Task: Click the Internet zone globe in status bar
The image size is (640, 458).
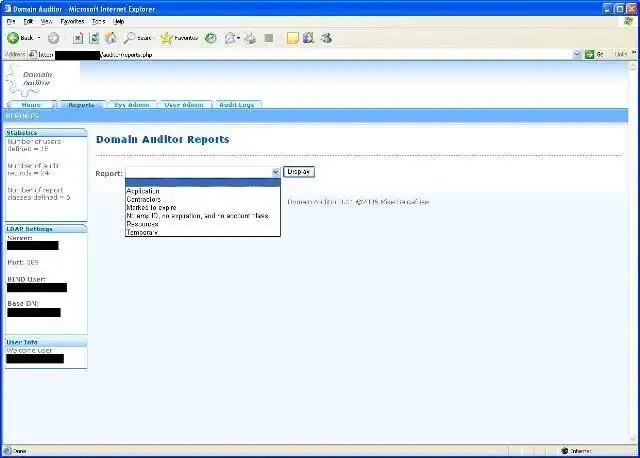Action: click(x=564, y=451)
